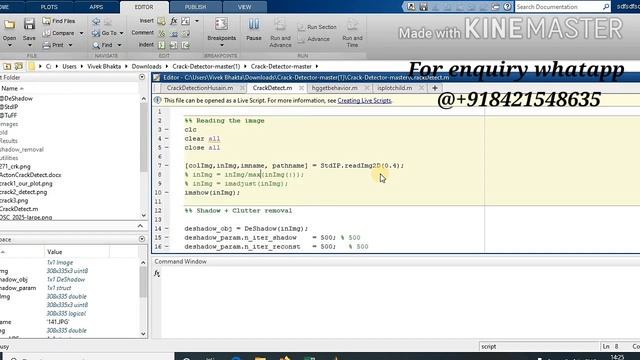Open the hggetbehavior.m editor tab

pyautogui.click(x=334, y=88)
